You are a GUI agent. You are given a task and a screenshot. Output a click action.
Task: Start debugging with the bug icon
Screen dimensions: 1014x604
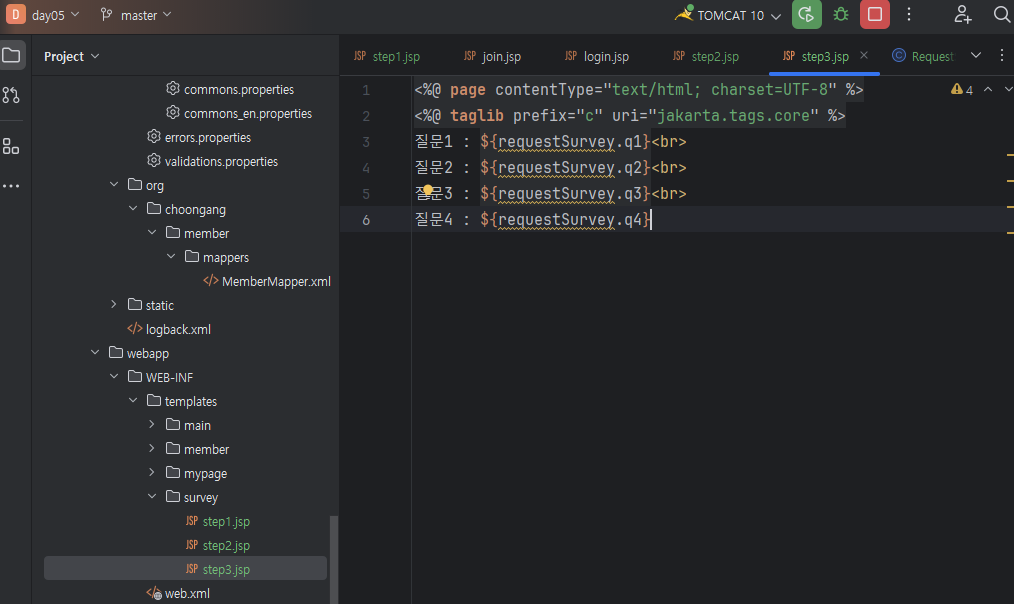(x=841, y=14)
